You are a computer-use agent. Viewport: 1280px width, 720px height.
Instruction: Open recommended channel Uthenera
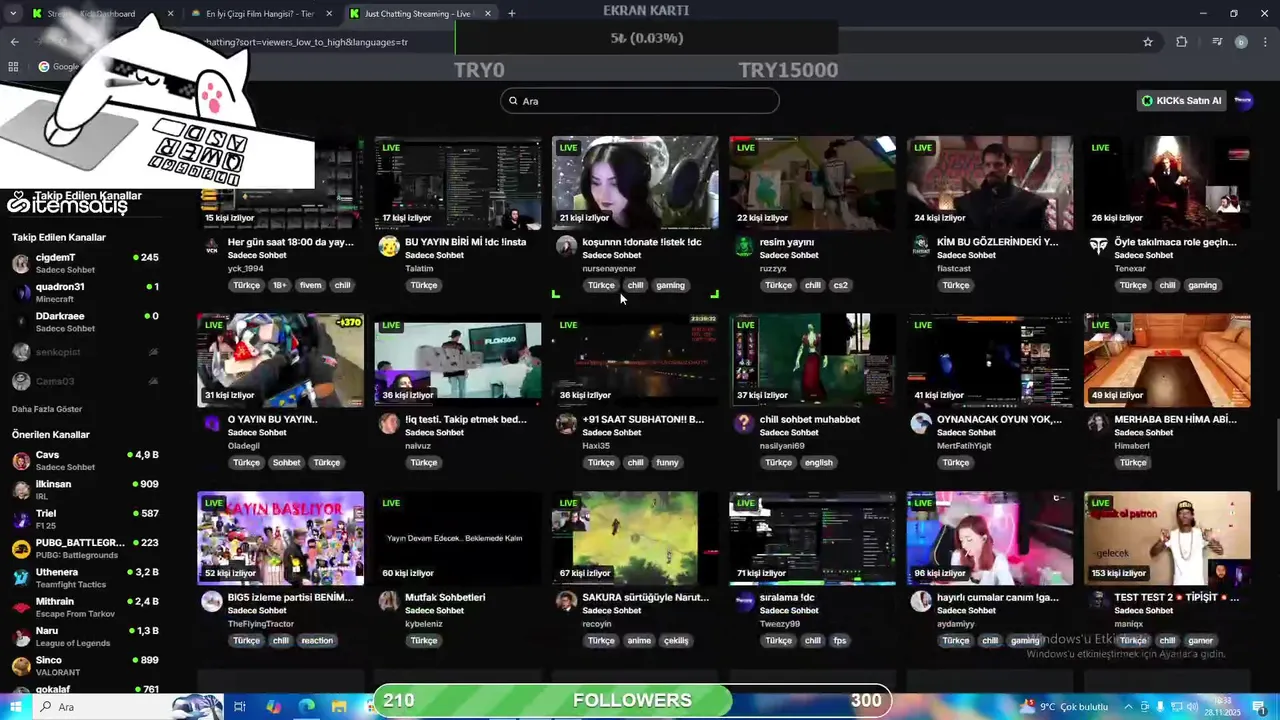[85, 578]
